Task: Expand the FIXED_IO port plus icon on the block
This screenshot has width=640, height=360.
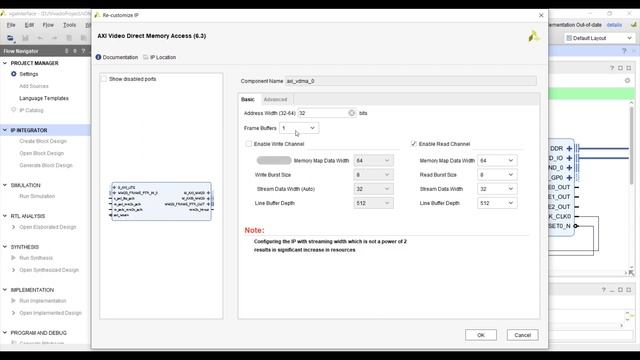Action: 569,158
